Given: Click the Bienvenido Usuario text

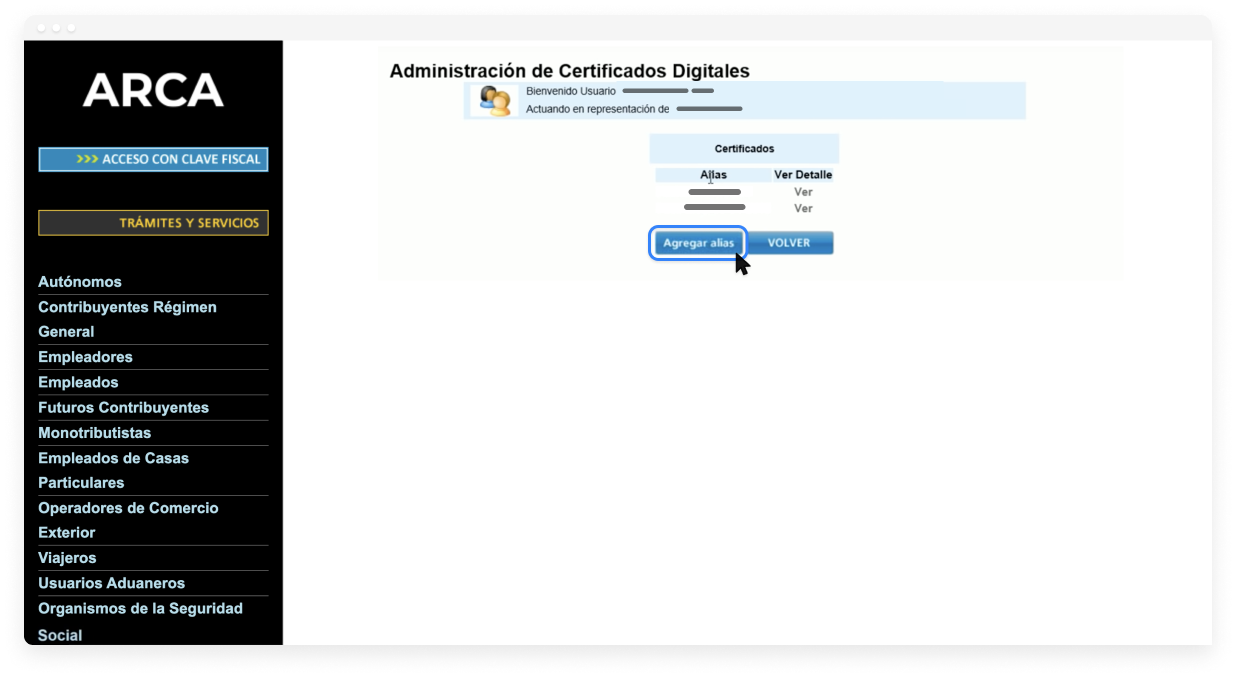Looking at the screenshot, I should pos(571,91).
